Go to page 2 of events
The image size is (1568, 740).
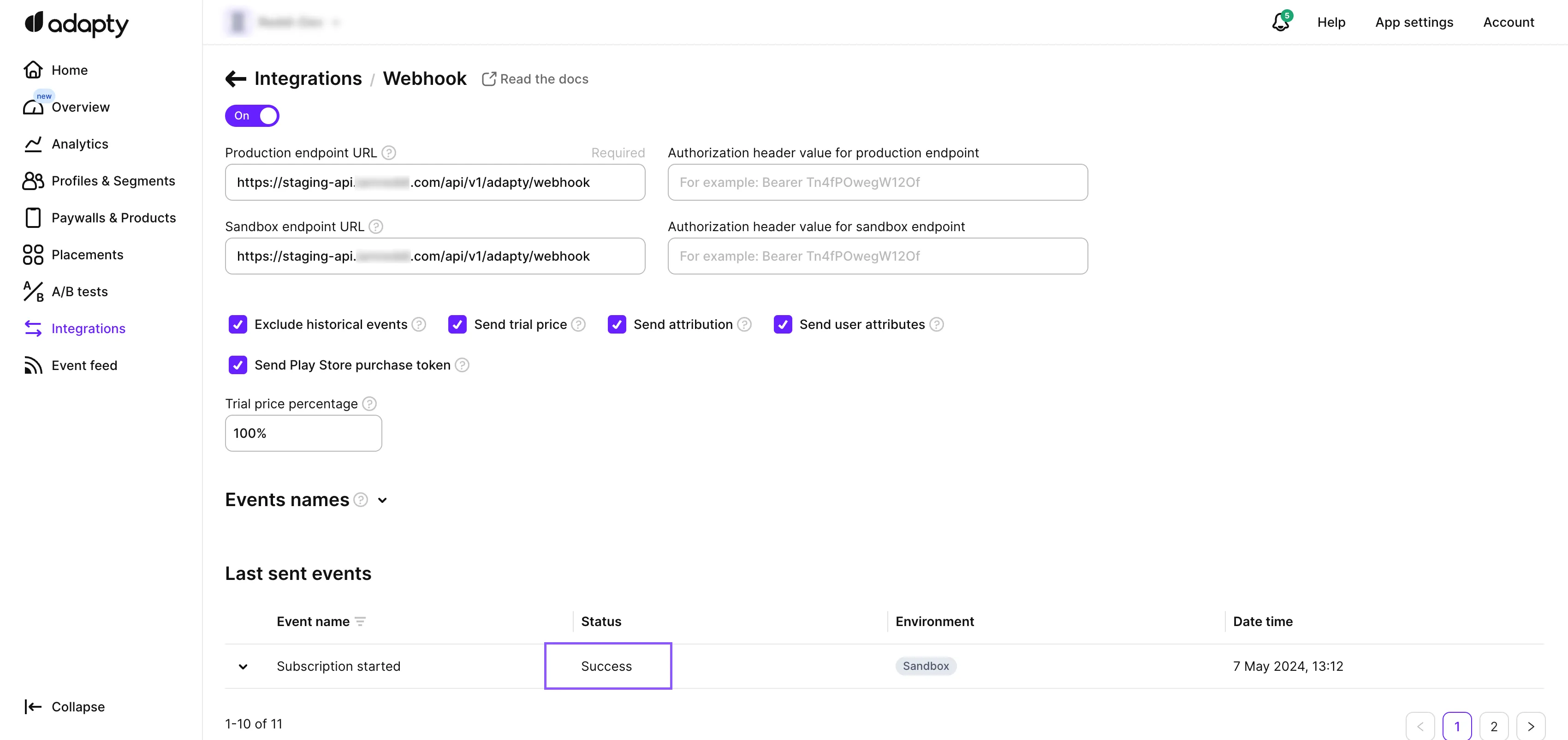(x=1493, y=726)
